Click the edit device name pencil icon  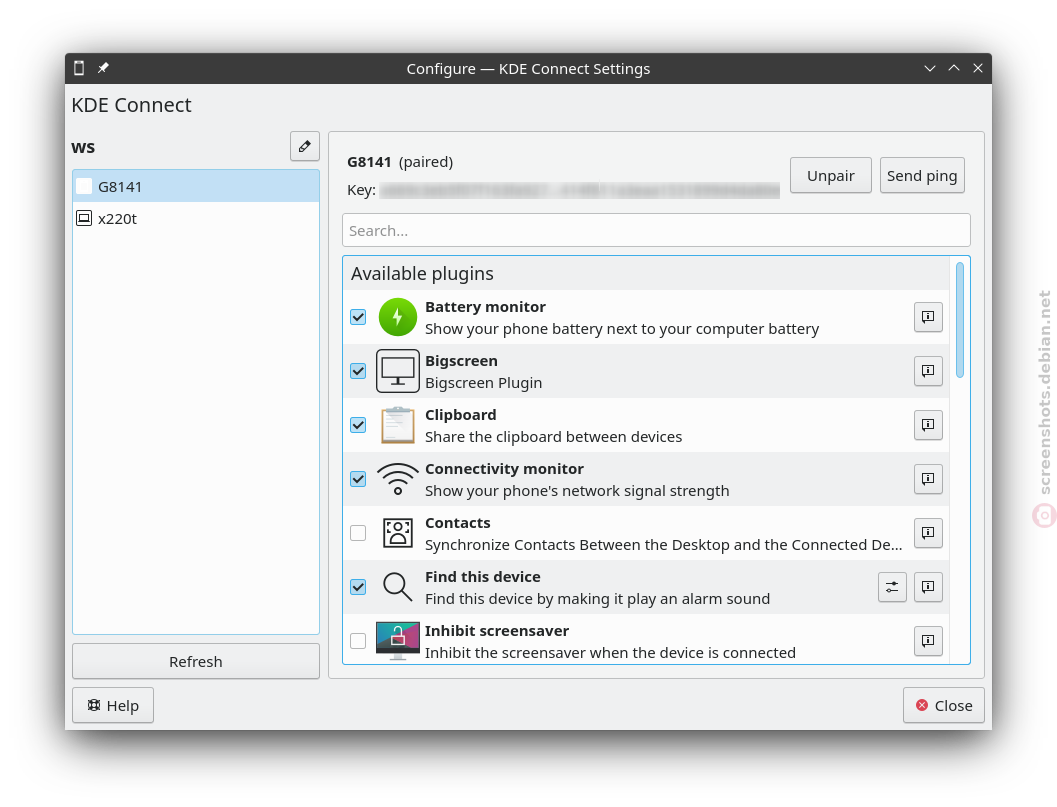(x=305, y=146)
